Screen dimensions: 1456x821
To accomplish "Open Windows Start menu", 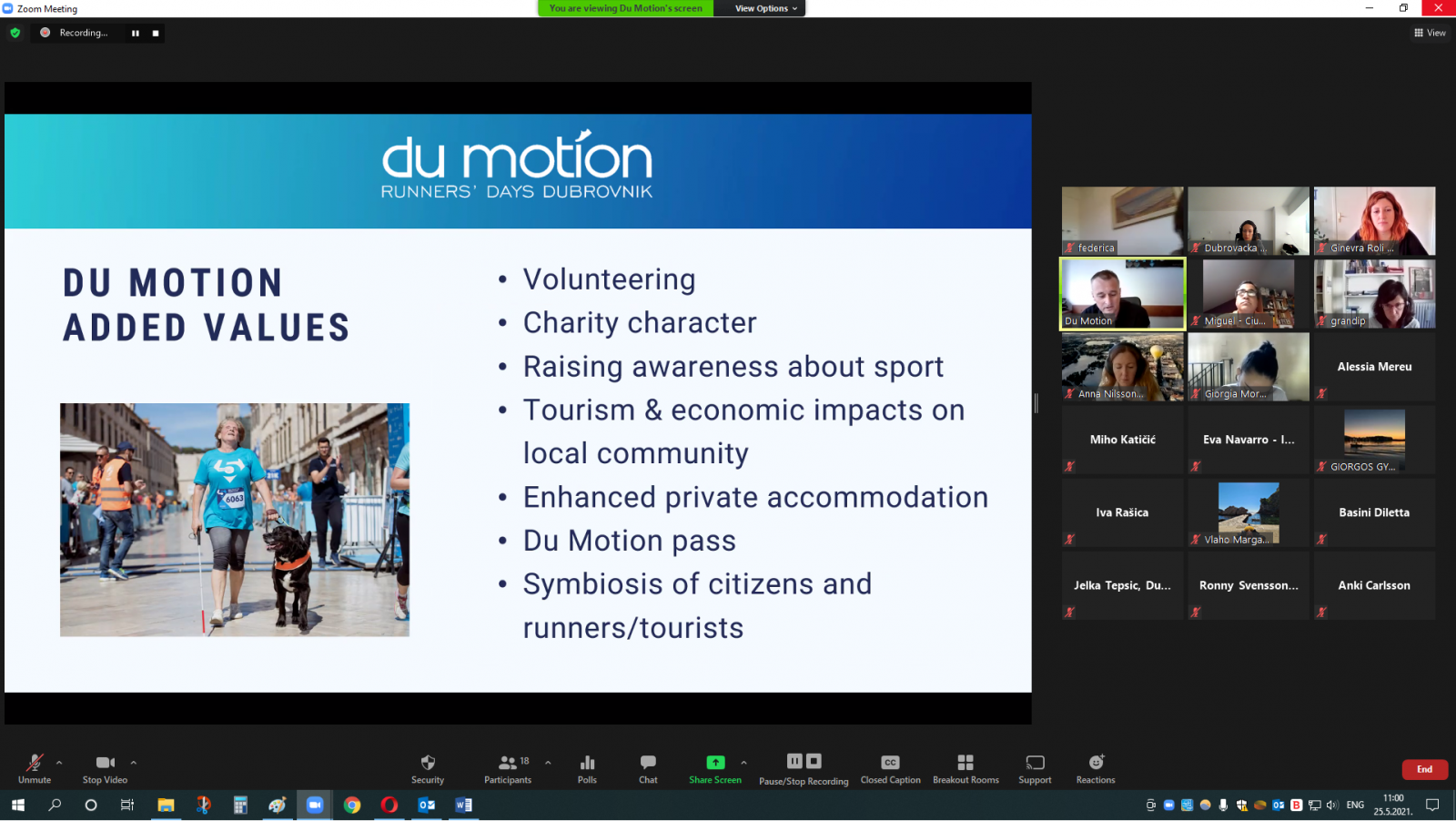I will click(x=17, y=805).
